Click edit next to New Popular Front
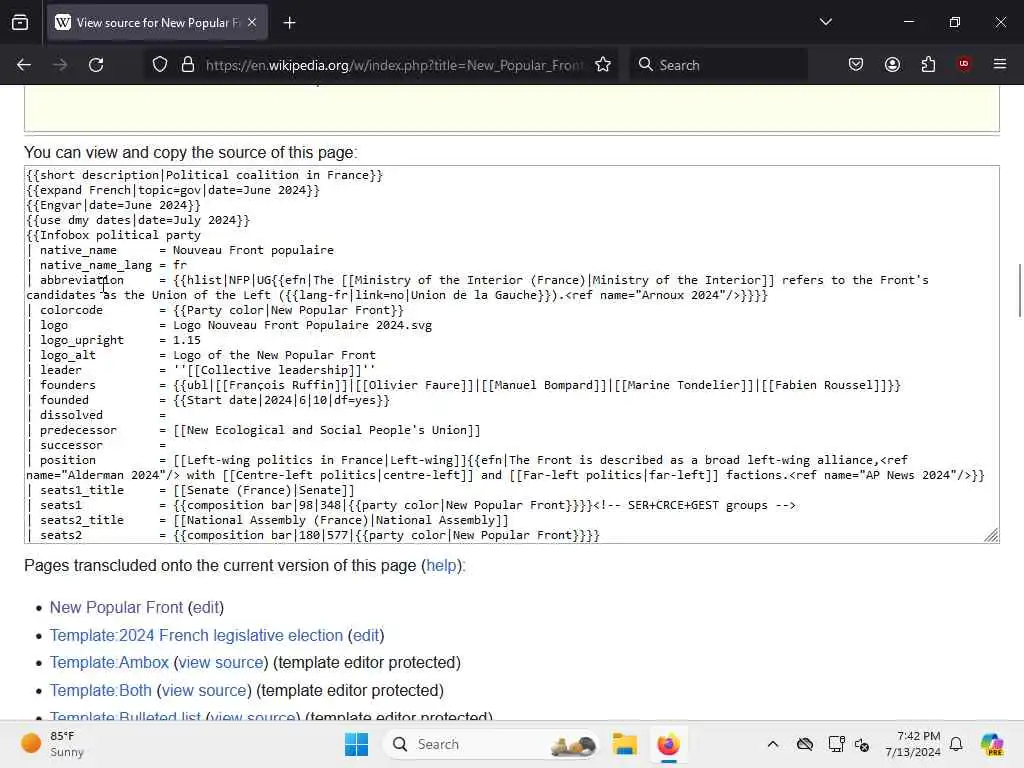The image size is (1024, 768). point(206,607)
